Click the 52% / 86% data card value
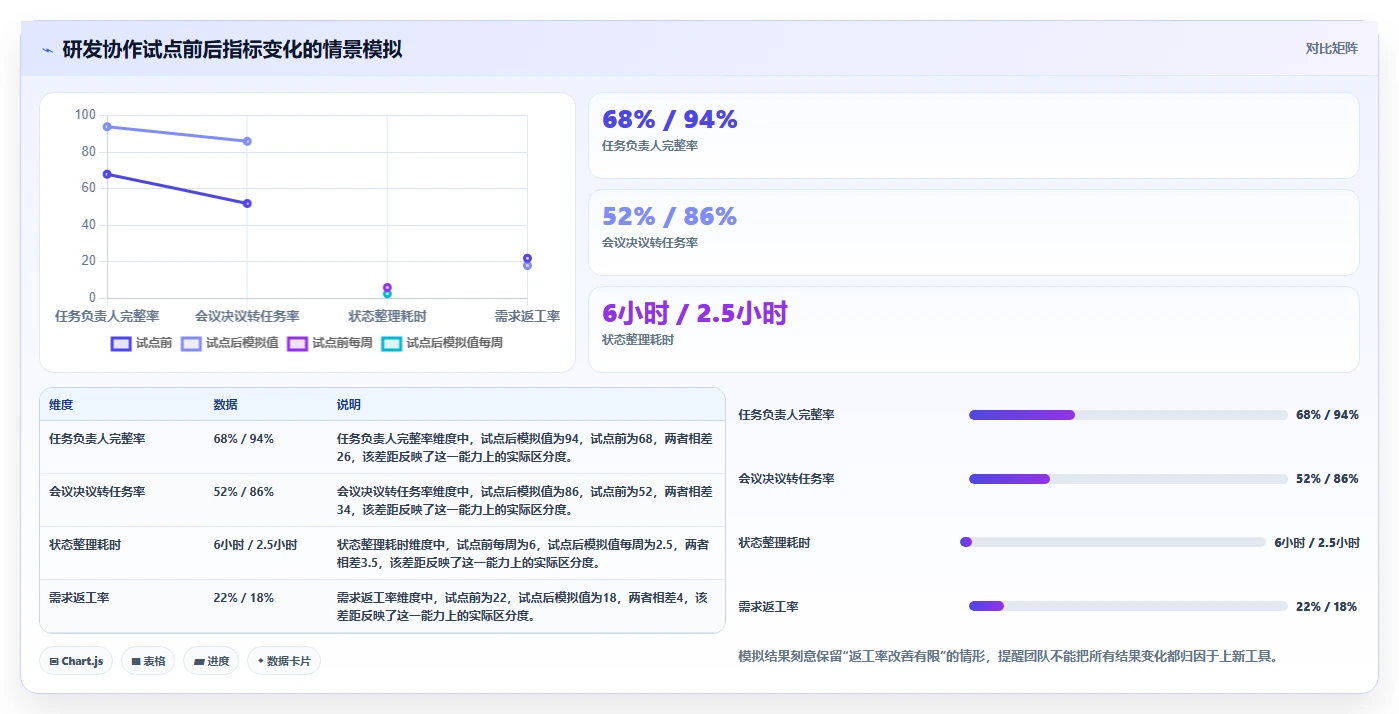The height and width of the screenshot is (714, 1399). (669, 217)
